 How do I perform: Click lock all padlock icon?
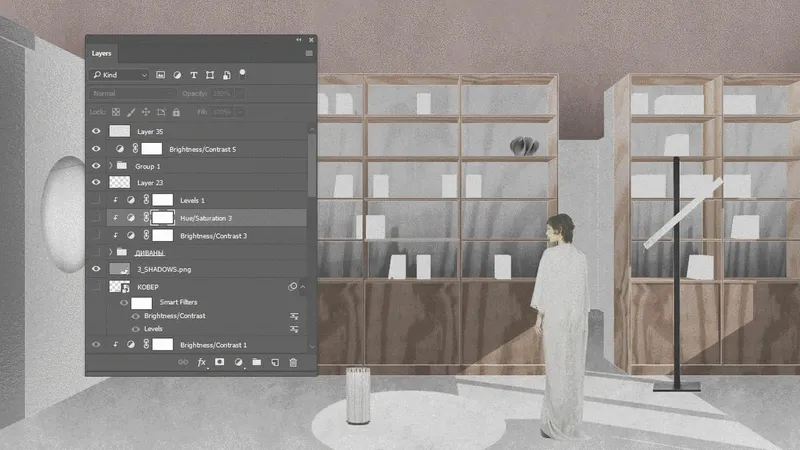click(176, 112)
